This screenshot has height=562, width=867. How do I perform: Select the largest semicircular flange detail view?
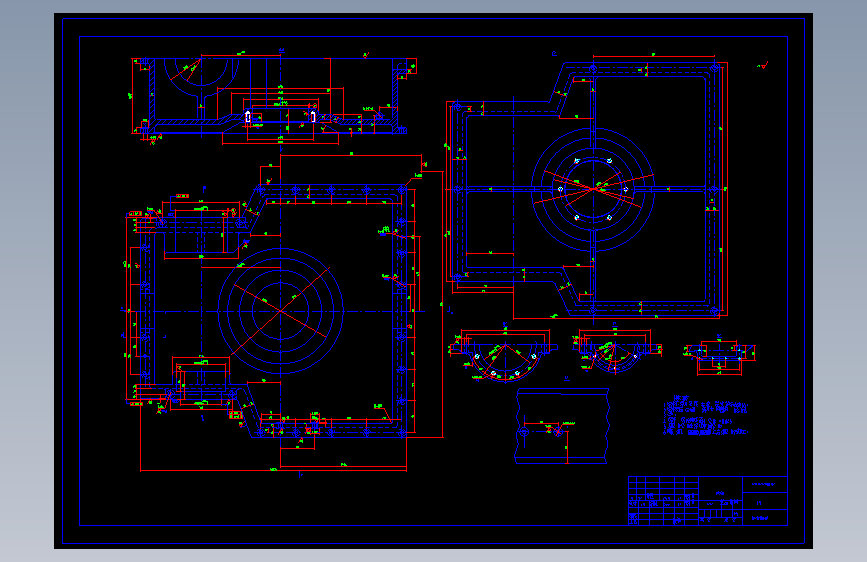click(504, 355)
